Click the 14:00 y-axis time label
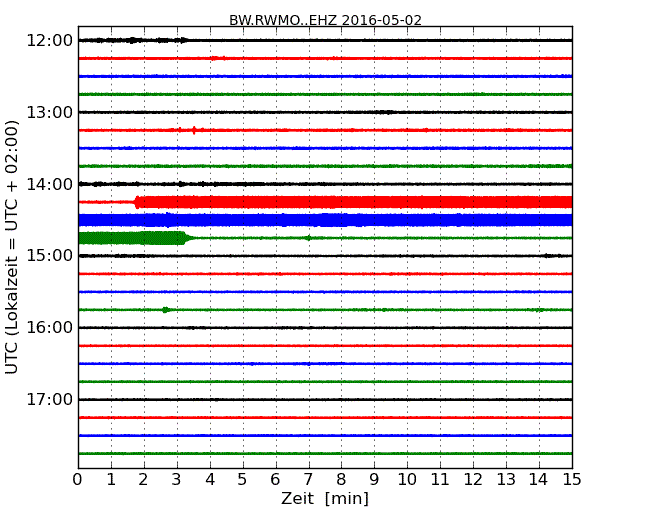The height and width of the screenshot is (520, 650). click(49, 184)
